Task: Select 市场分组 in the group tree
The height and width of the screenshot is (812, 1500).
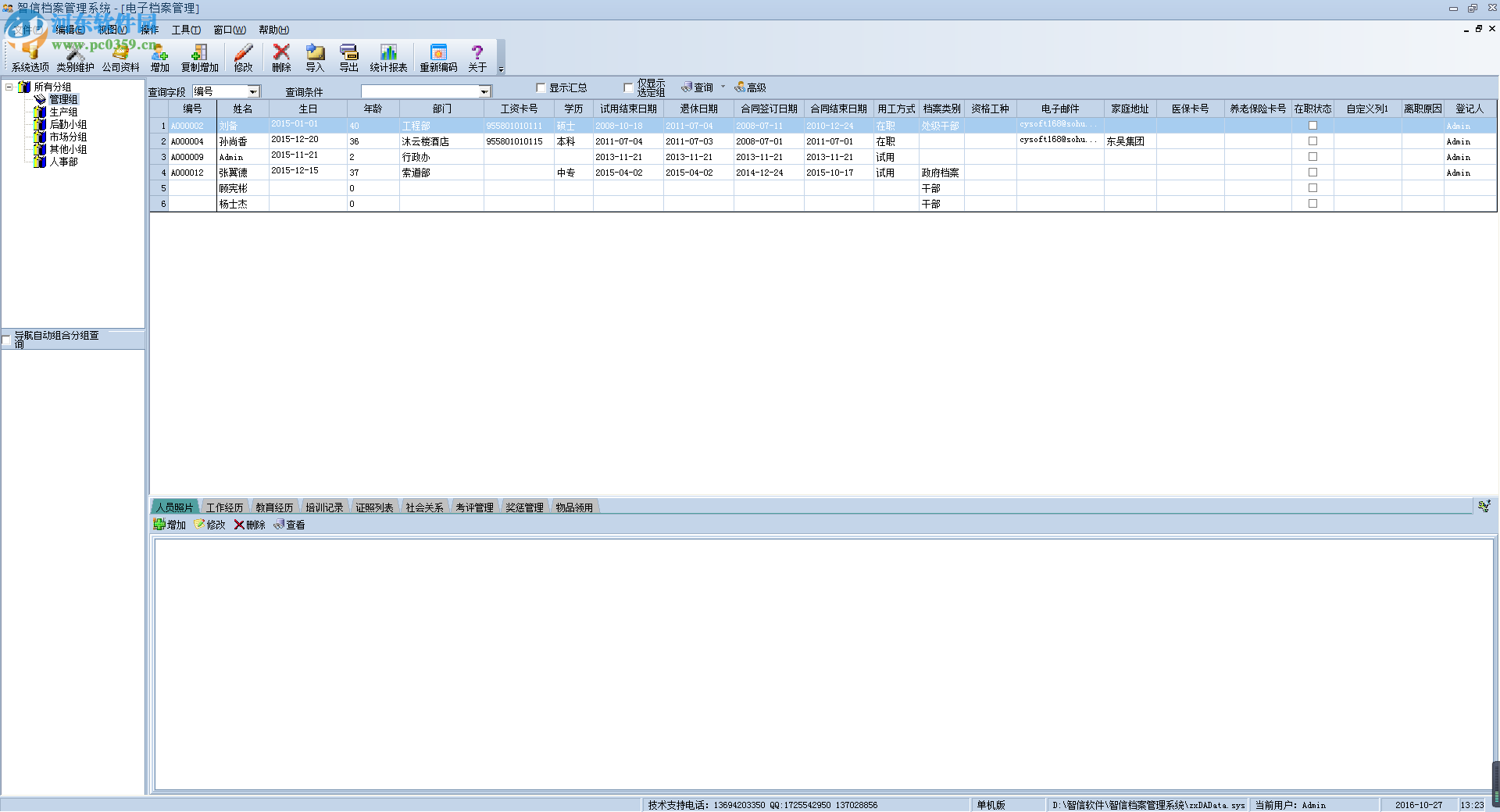Action: (x=68, y=137)
